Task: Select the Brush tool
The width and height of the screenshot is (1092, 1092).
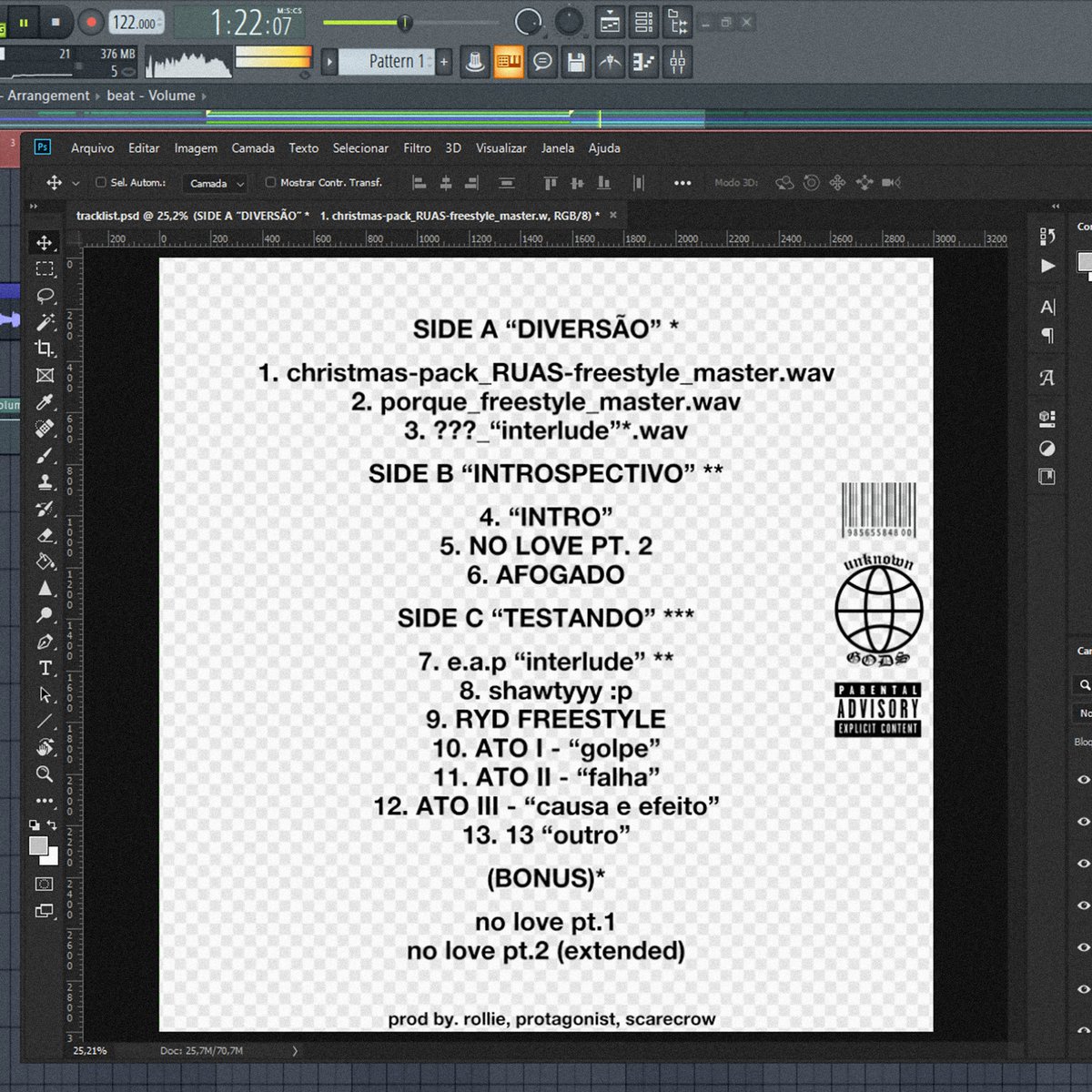Action: tap(44, 455)
